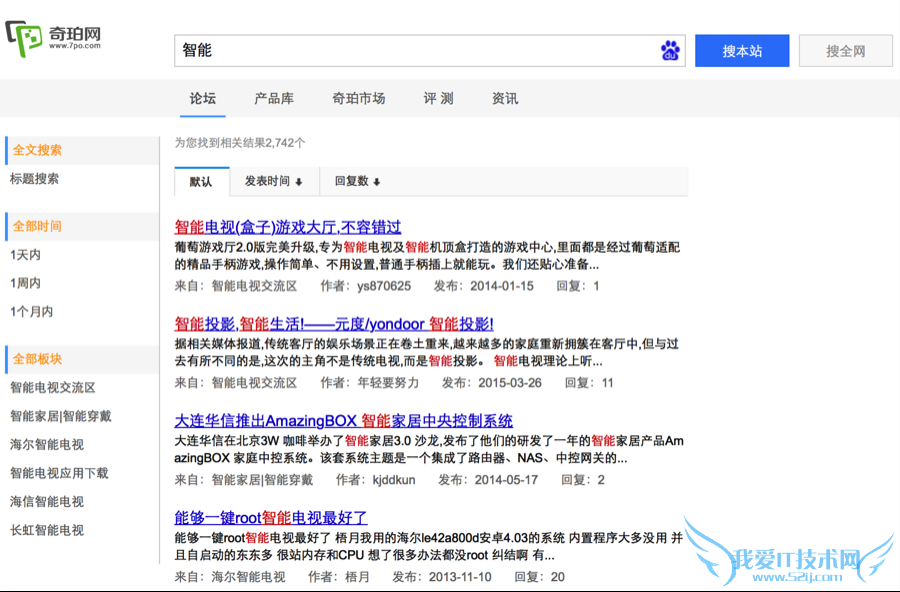Choose 标题搜索 in the sidebar
This screenshot has width=900, height=592.
click(x=34, y=179)
